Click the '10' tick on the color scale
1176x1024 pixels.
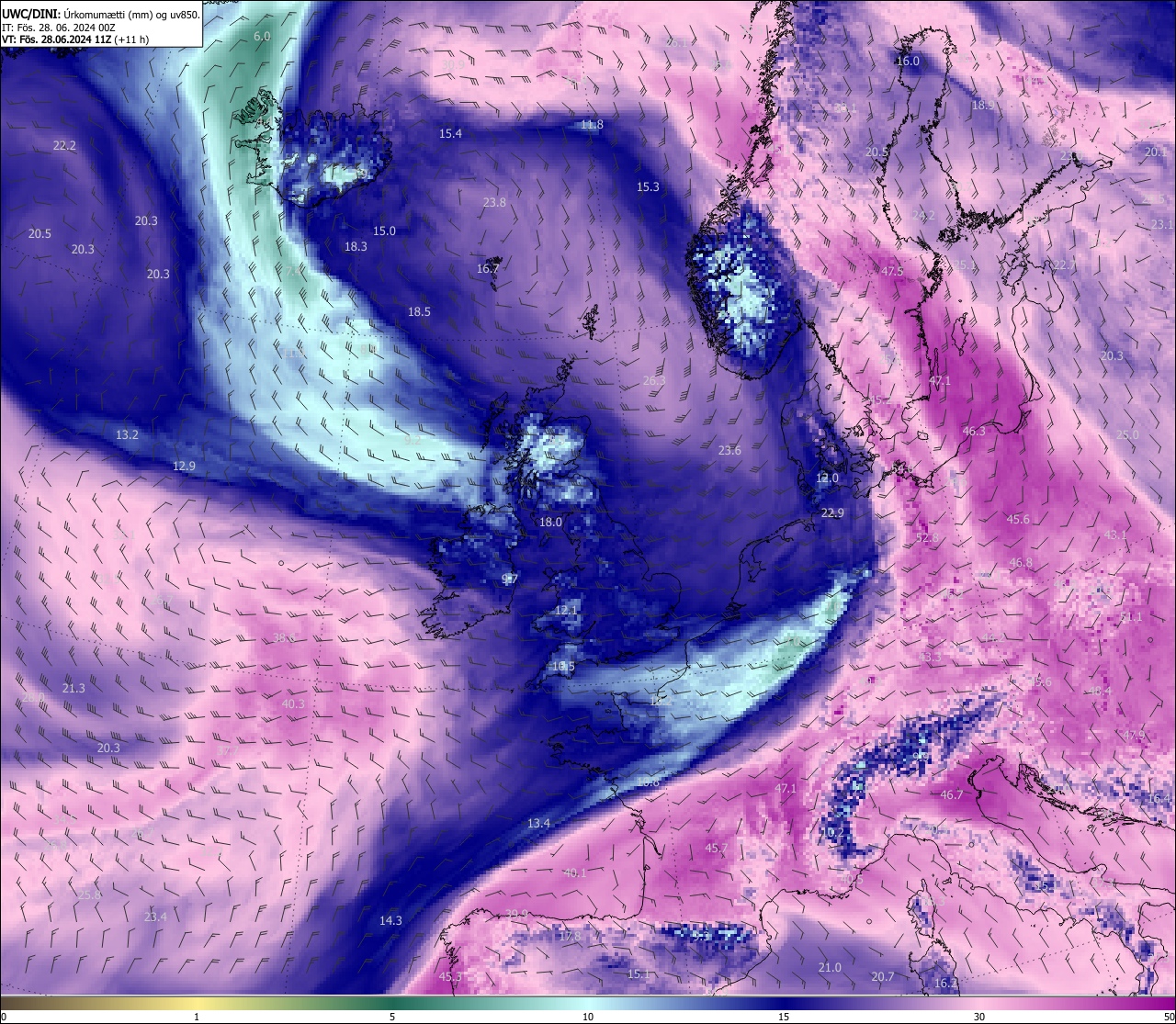[x=588, y=1017]
